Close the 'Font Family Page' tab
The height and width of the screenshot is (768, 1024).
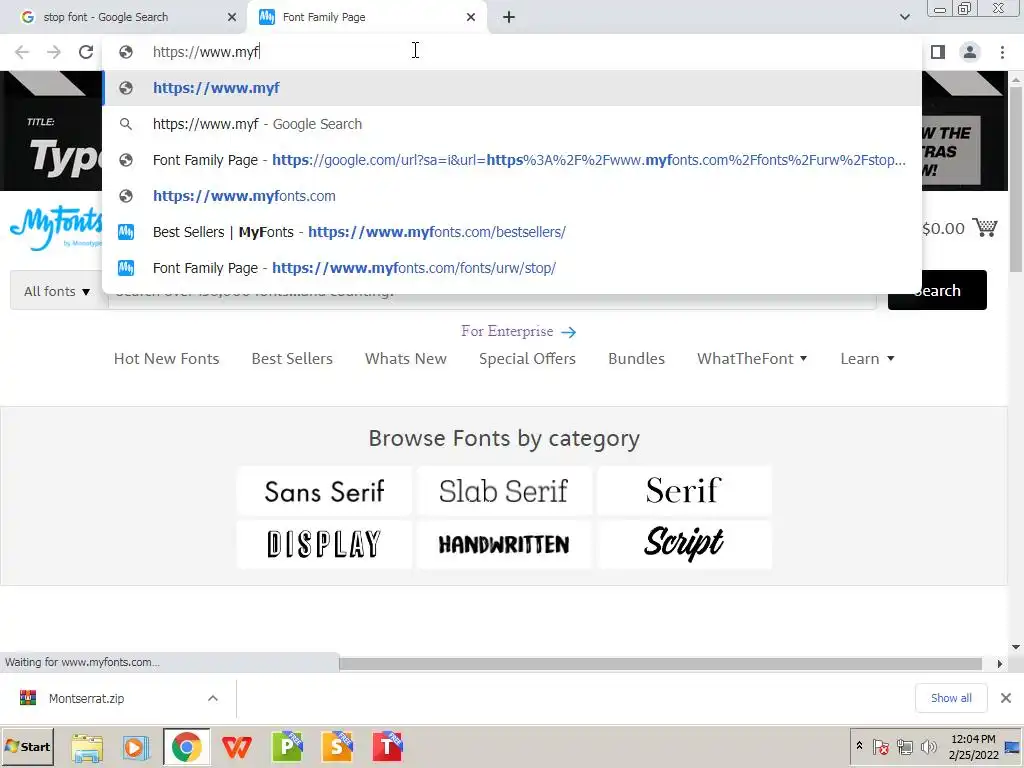tap(471, 17)
